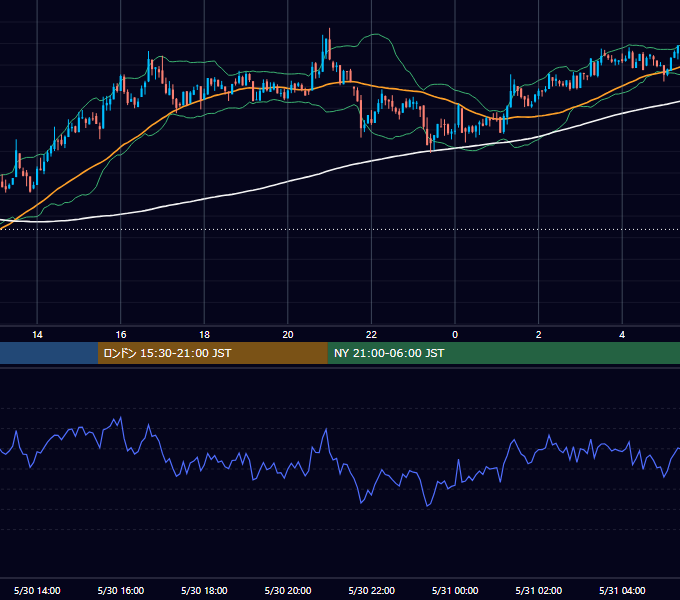This screenshot has height=600, width=680.
Task: Click the hour label 0 on upper axis
Action: click(x=455, y=335)
